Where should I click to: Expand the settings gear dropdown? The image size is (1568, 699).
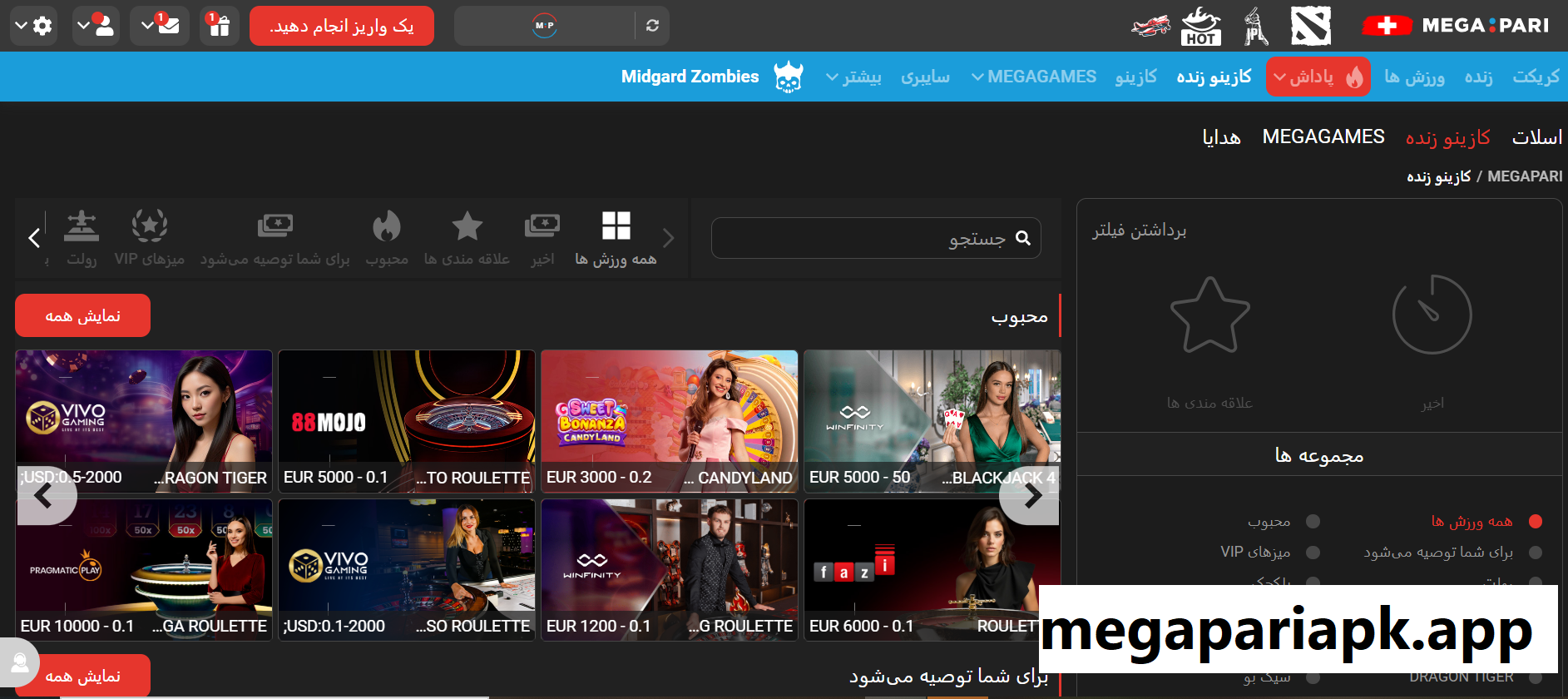pos(33,26)
